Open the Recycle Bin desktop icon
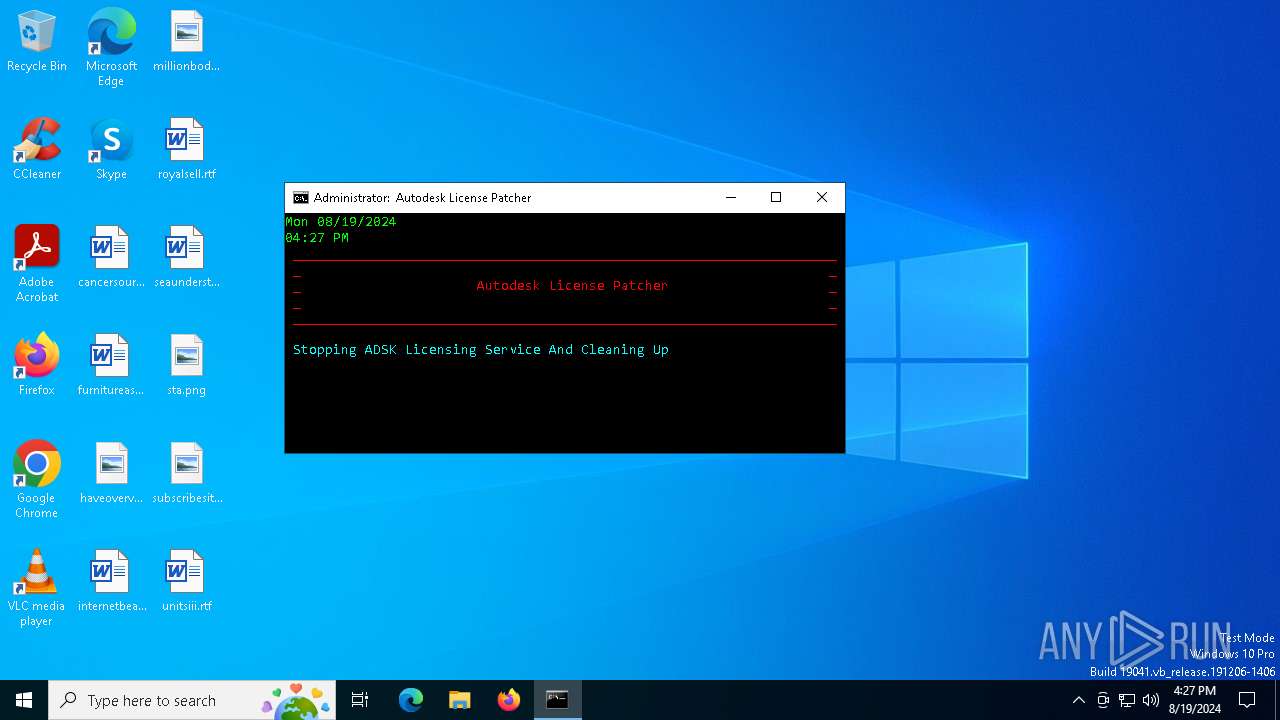The width and height of the screenshot is (1280, 720). click(37, 41)
